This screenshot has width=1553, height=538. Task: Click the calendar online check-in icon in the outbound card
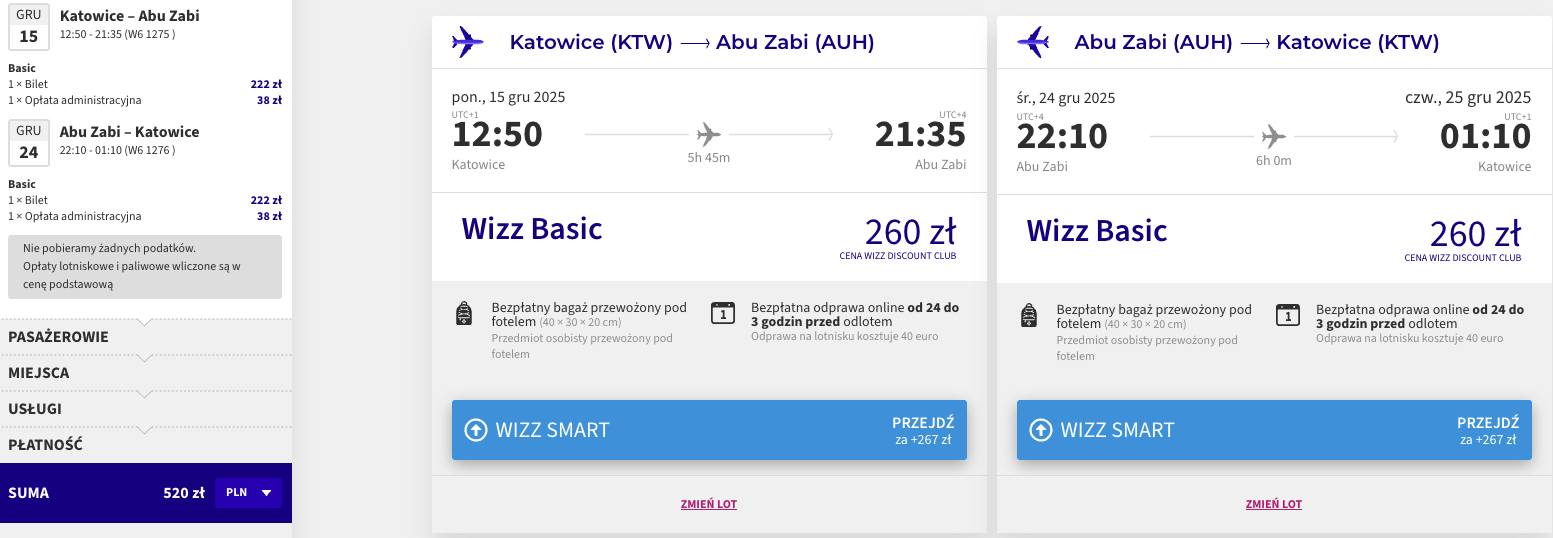pyautogui.click(x=722, y=314)
